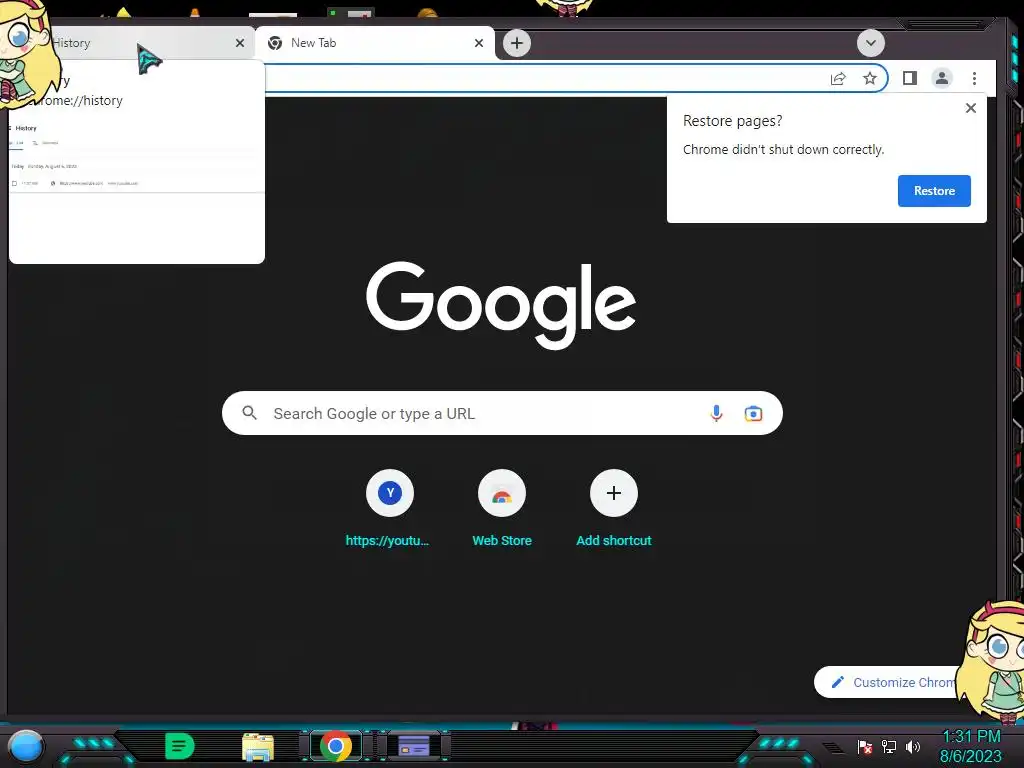
Task: Click the magnifier icon in search box
Action: 249,413
